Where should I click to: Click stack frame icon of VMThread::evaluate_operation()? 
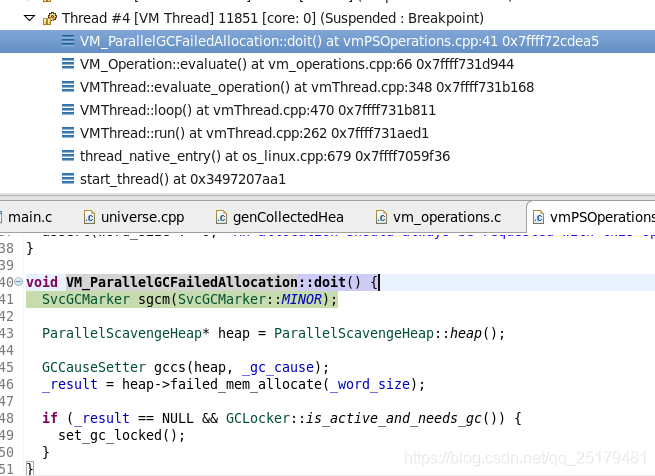[68, 87]
